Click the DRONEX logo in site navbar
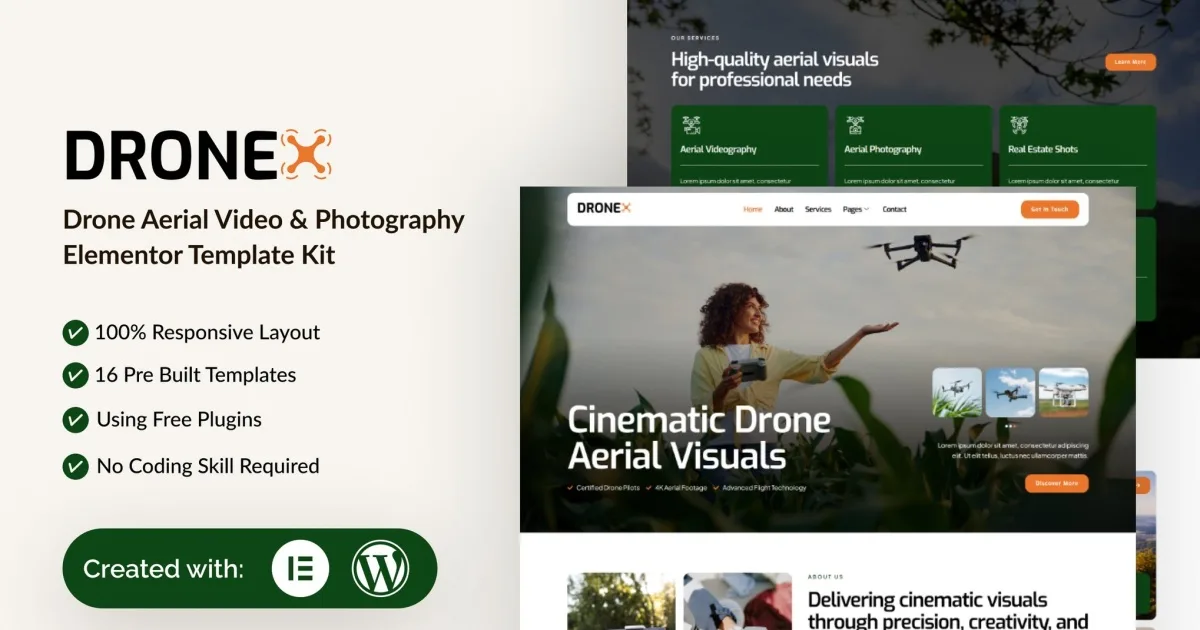 (604, 208)
